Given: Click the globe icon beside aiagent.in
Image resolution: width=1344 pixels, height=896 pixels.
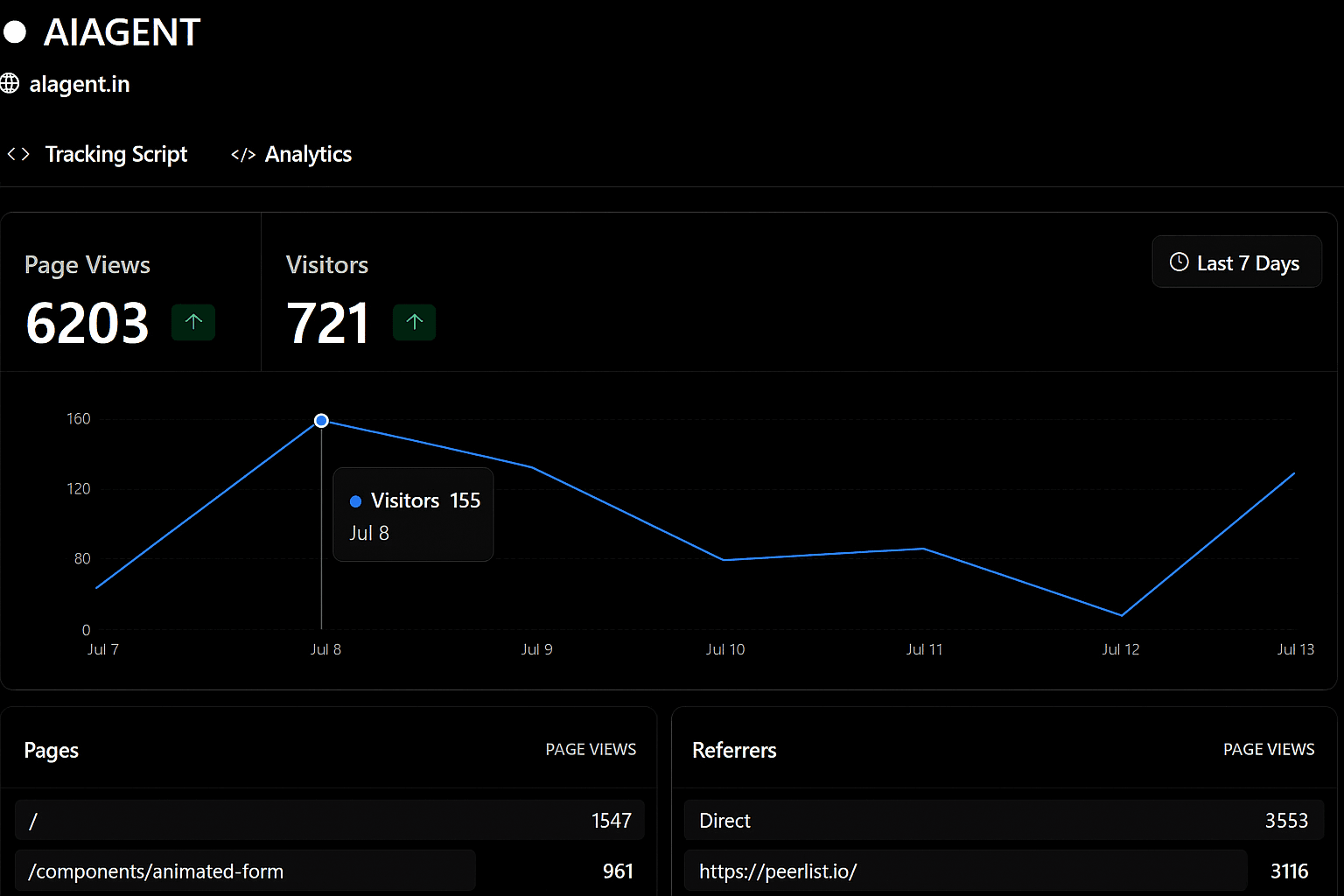Looking at the screenshot, I should click(x=10, y=83).
